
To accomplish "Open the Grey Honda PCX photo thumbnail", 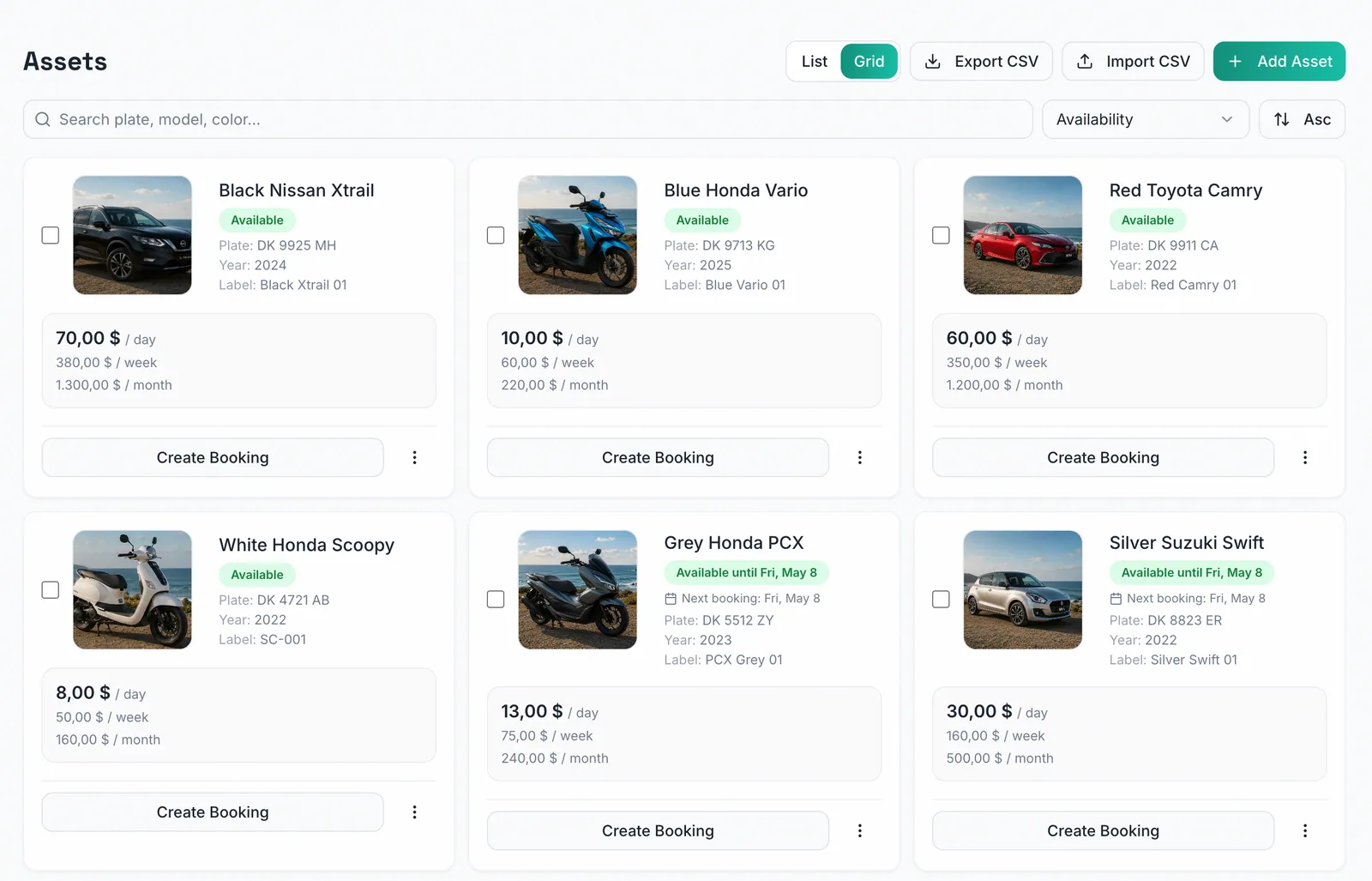I will coord(577,589).
